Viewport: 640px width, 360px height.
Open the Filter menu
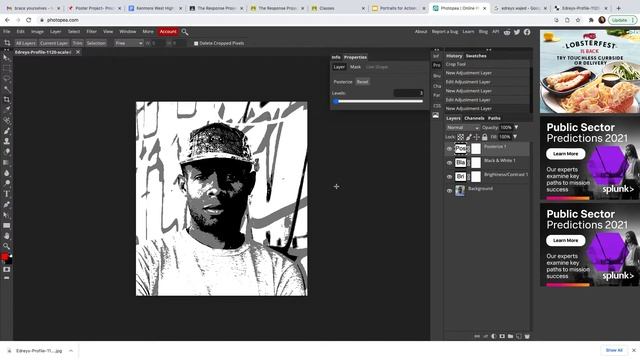91,32
